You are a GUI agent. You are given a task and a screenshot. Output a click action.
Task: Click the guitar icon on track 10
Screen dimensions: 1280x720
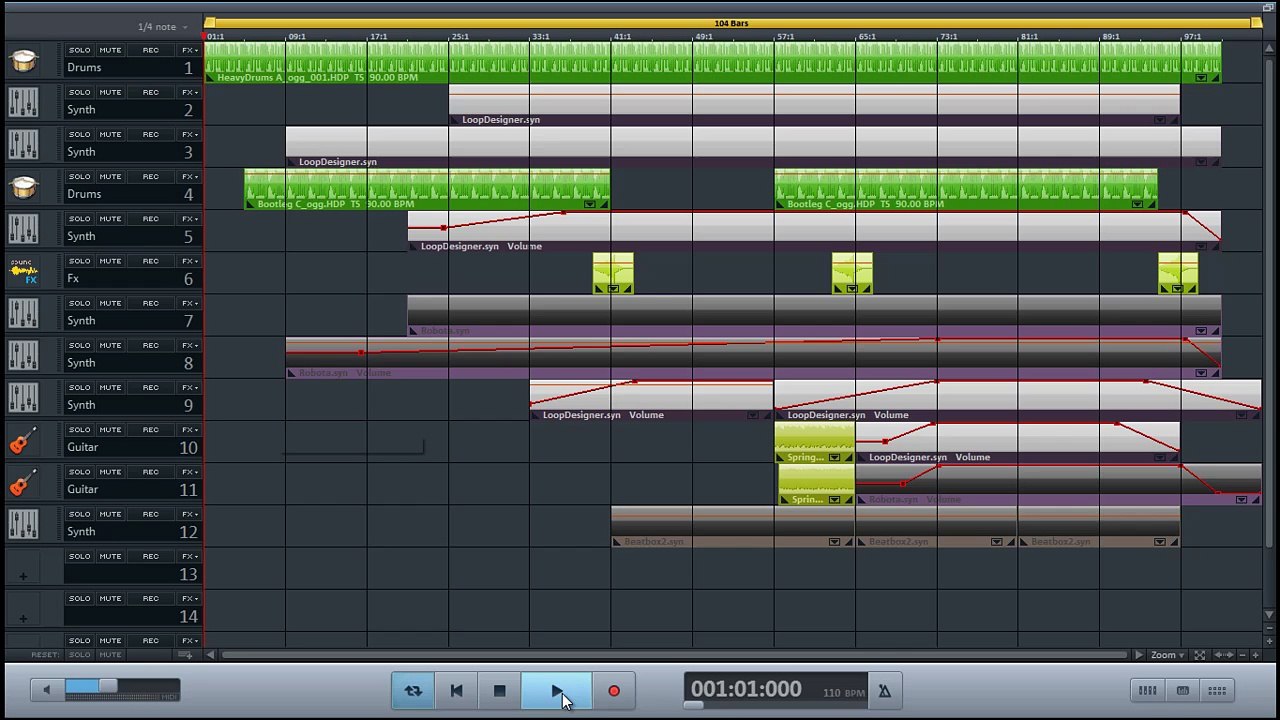click(x=23, y=441)
